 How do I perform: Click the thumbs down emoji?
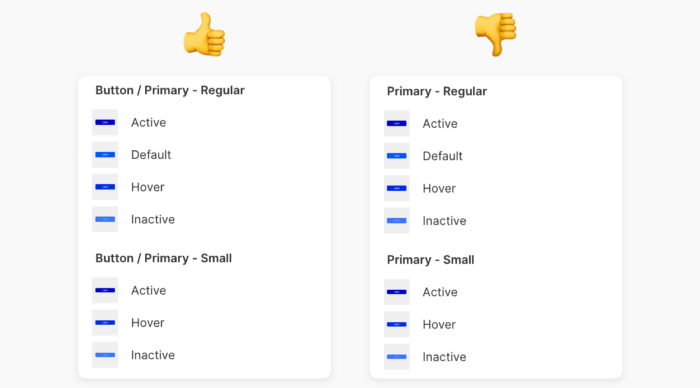click(496, 34)
